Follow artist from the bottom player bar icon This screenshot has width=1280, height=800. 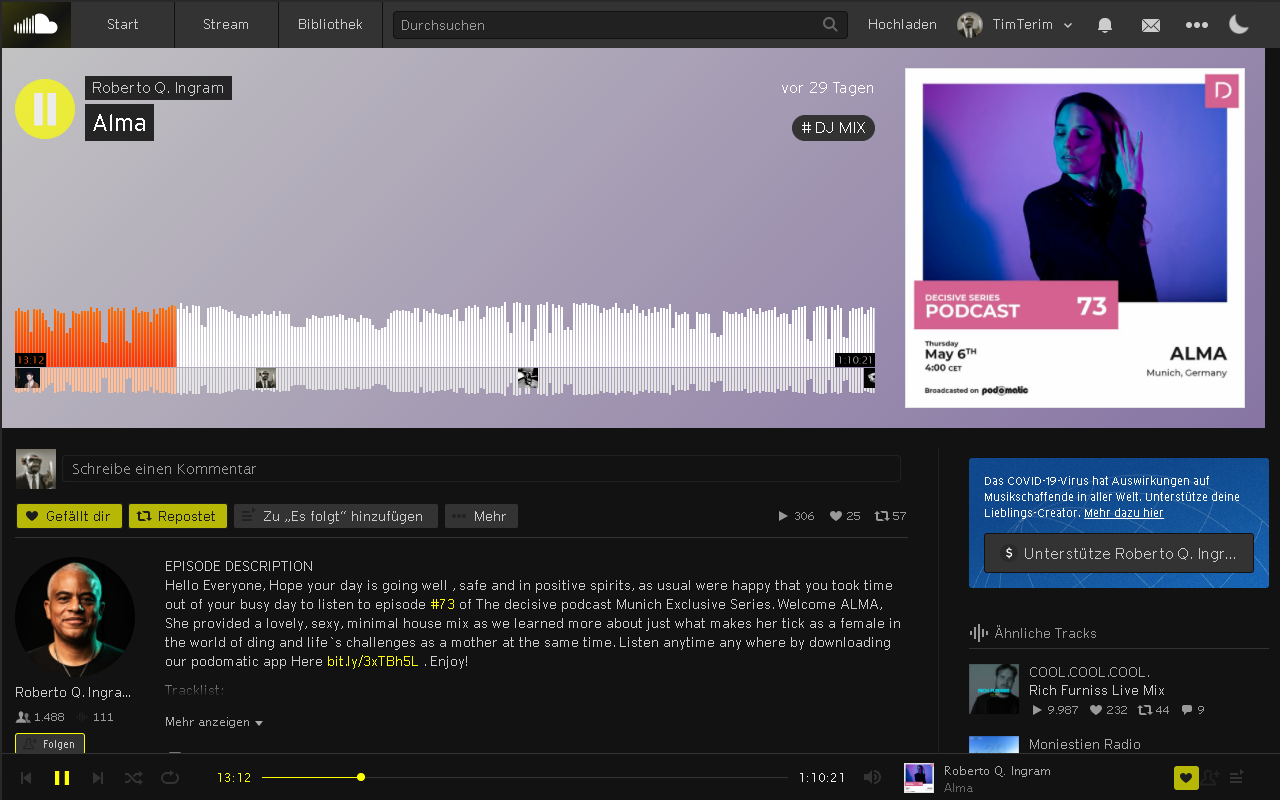(x=1212, y=777)
